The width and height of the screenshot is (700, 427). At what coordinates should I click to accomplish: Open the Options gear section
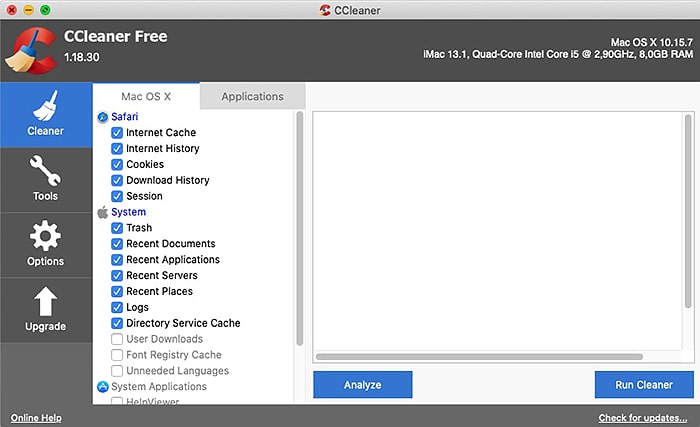[46, 245]
